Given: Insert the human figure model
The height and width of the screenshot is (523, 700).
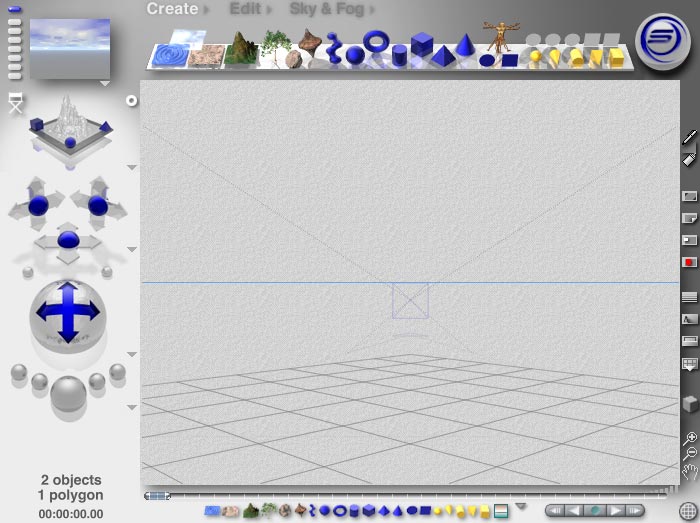Looking at the screenshot, I should [x=496, y=38].
